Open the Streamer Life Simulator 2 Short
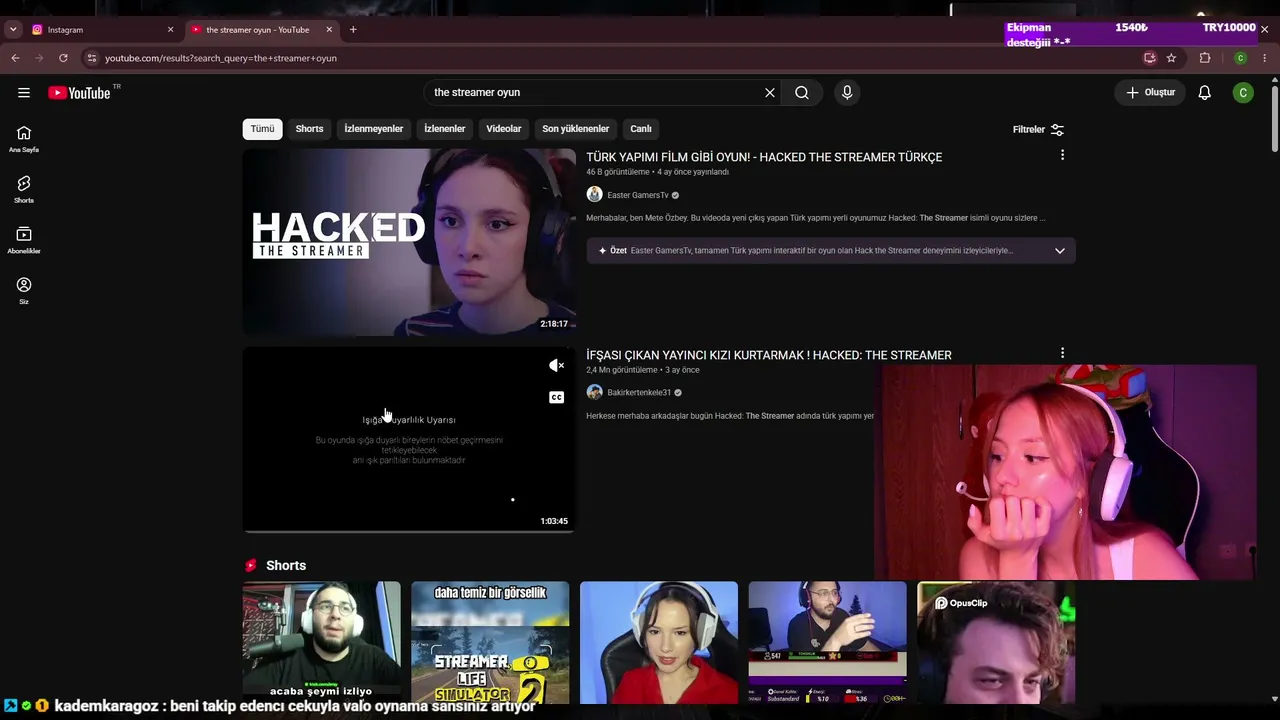The image size is (1280, 720). tap(490, 642)
